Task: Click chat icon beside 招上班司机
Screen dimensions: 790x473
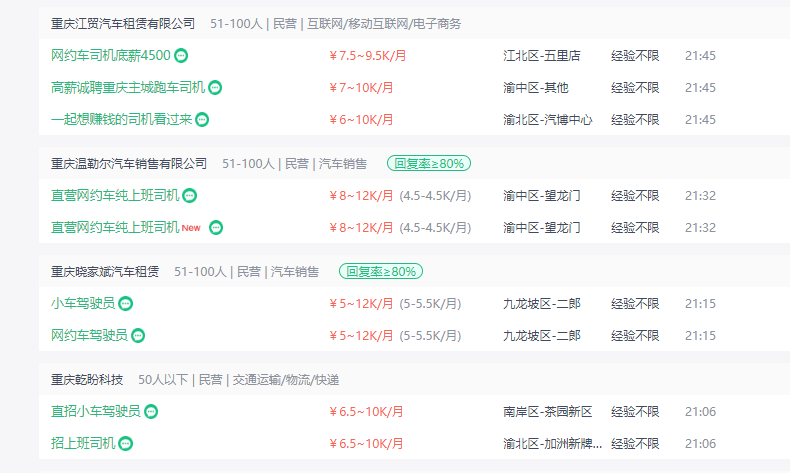Action: click(126, 443)
